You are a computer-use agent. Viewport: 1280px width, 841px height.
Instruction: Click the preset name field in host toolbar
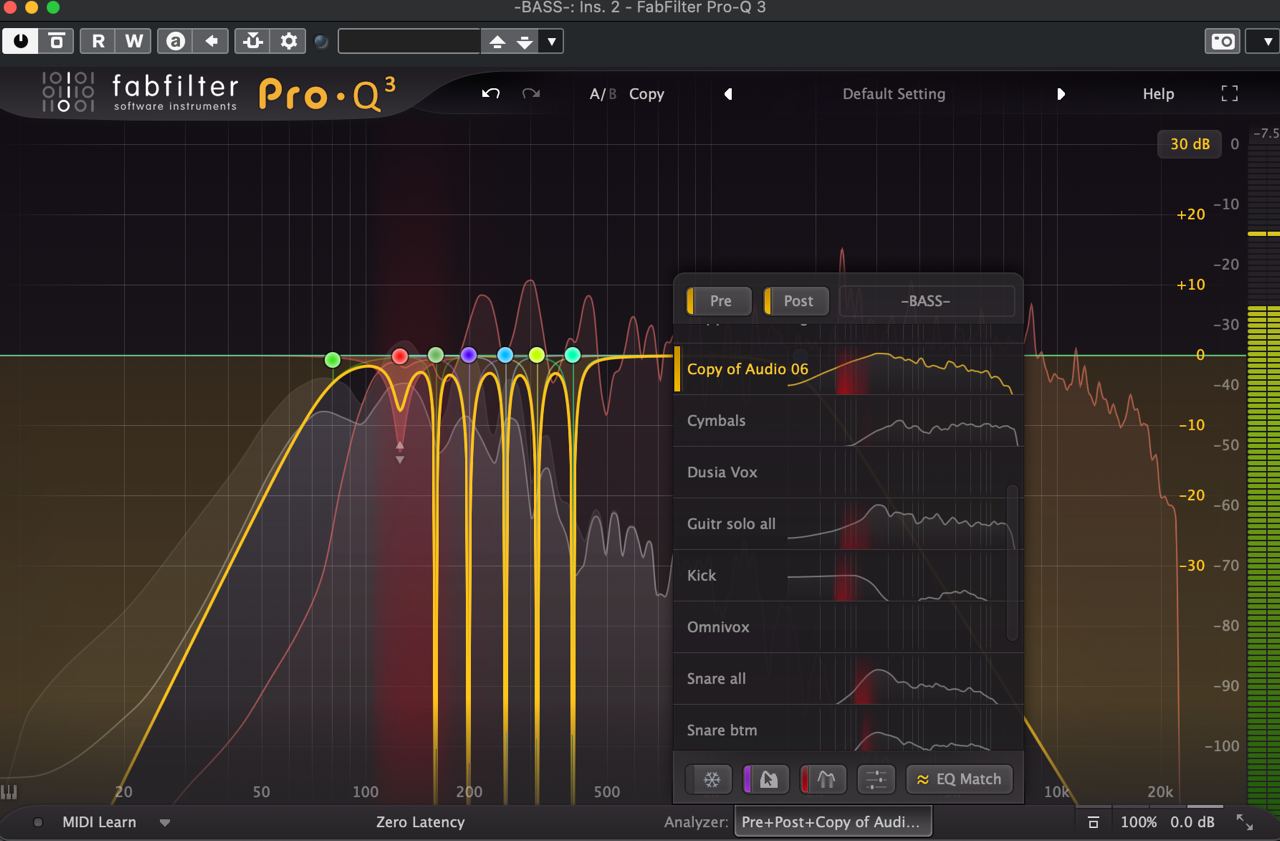[x=409, y=41]
